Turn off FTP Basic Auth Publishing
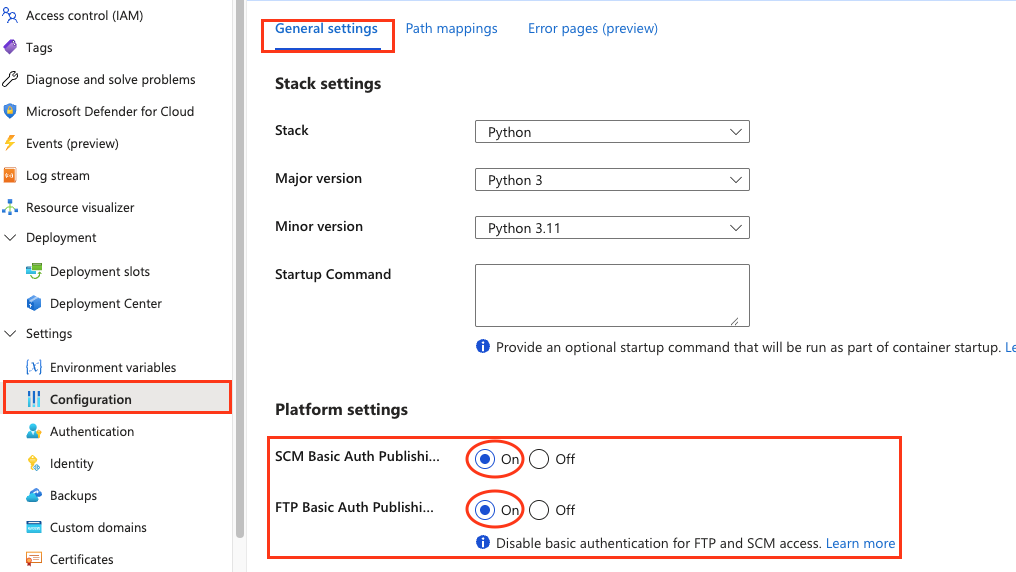Image resolution: width=1016 pixels, height=572 pixels. (539, 510)
